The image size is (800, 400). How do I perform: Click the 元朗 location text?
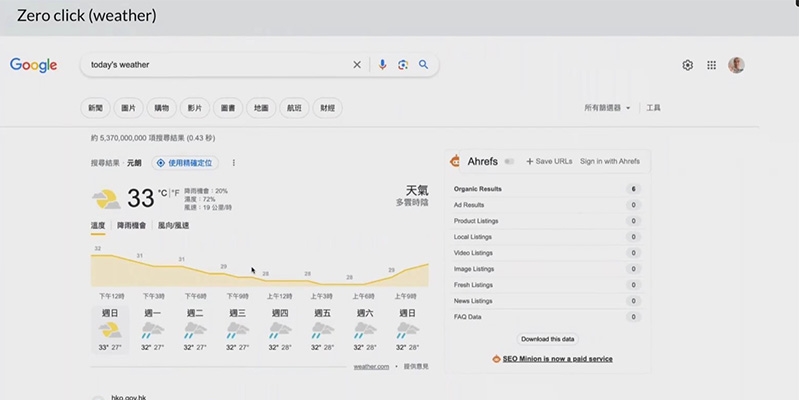[134, 163]
